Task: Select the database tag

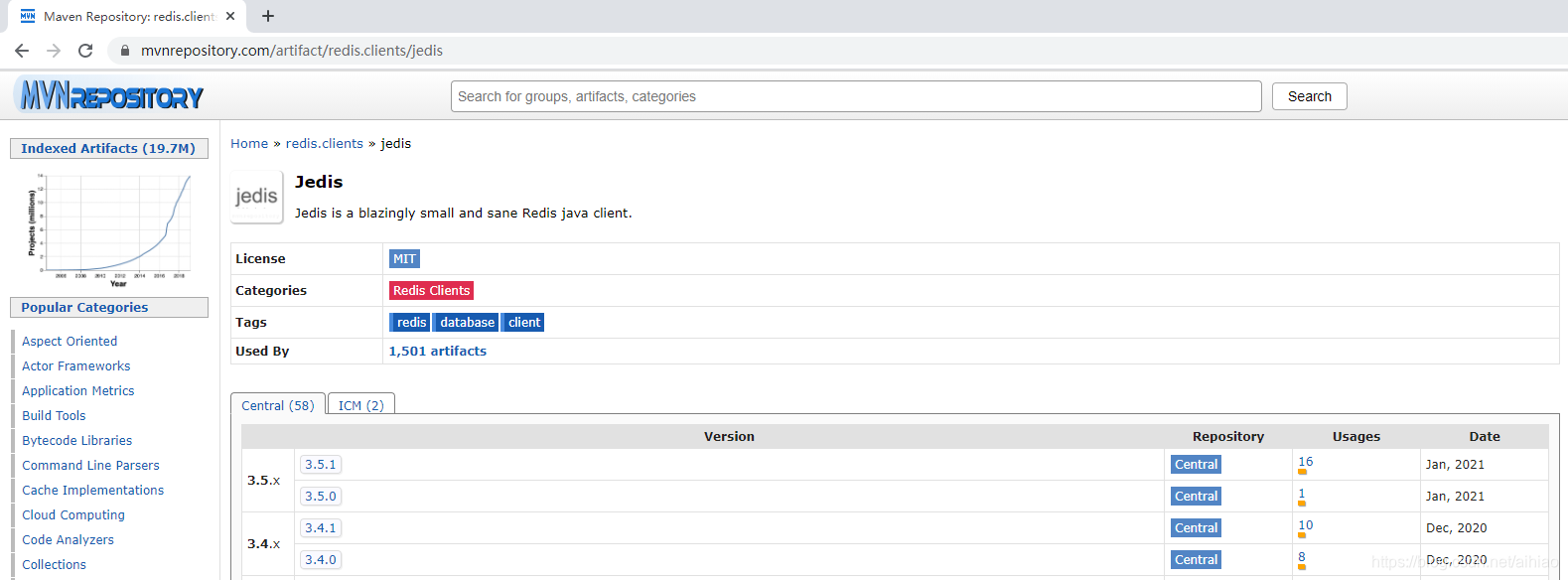Action: (467, 323)
